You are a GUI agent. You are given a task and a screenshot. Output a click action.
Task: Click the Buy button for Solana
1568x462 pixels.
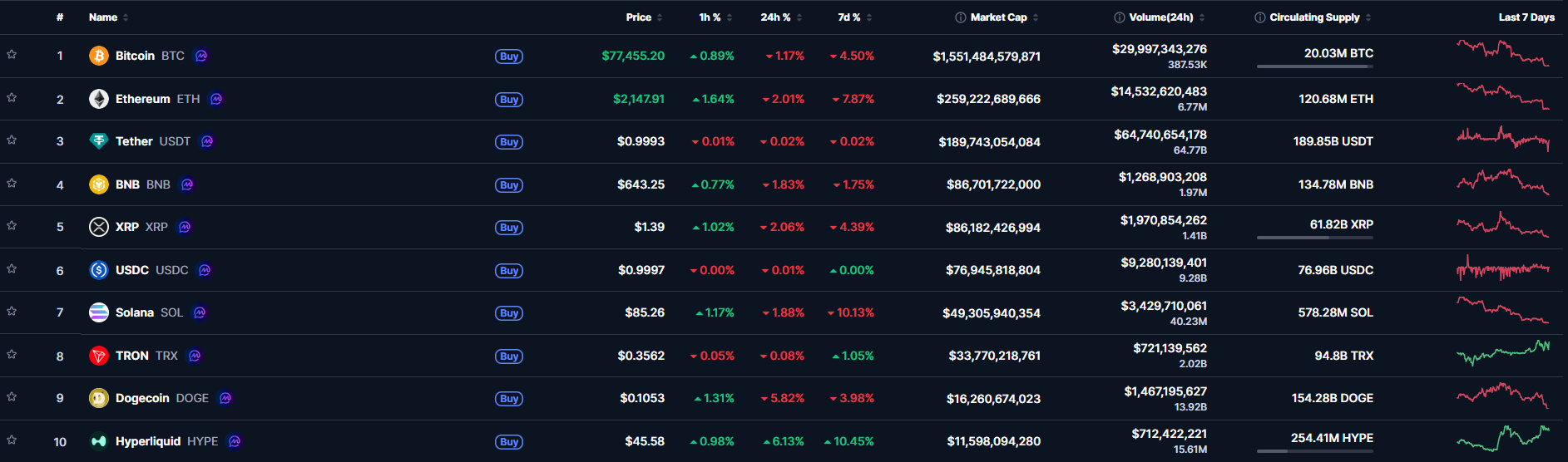coord(509,313)
